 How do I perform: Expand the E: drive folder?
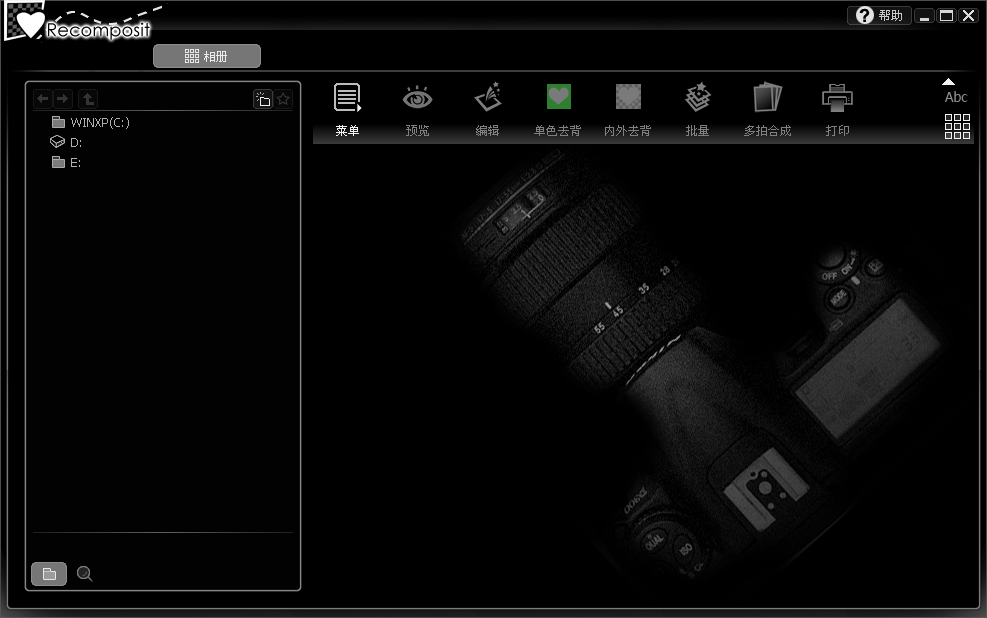(x=75, y=163)
